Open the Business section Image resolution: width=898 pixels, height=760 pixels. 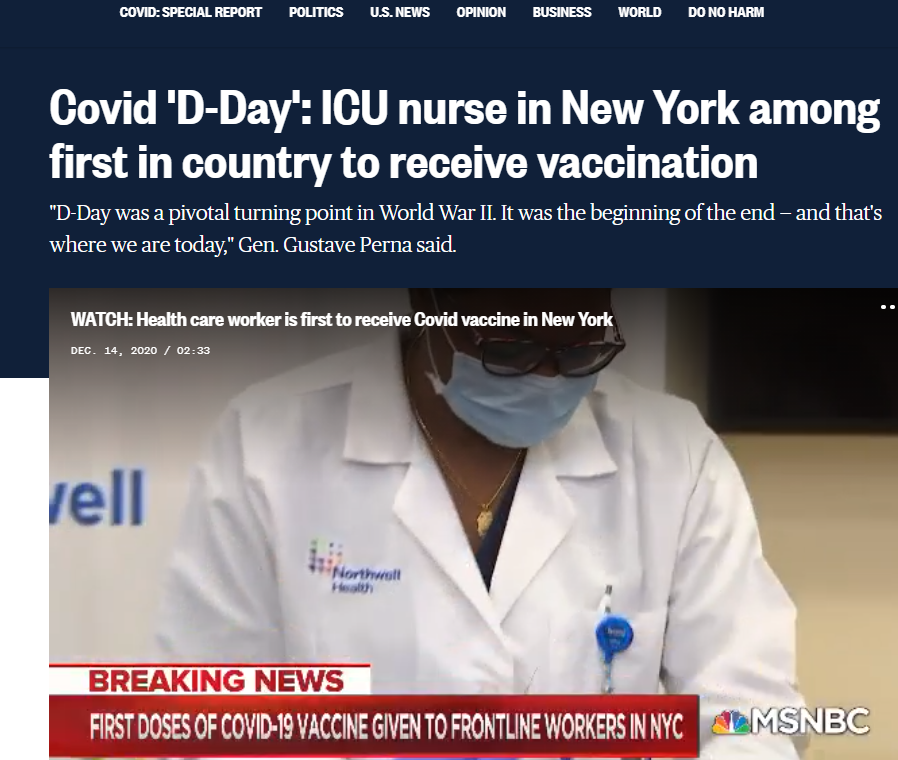561,12
